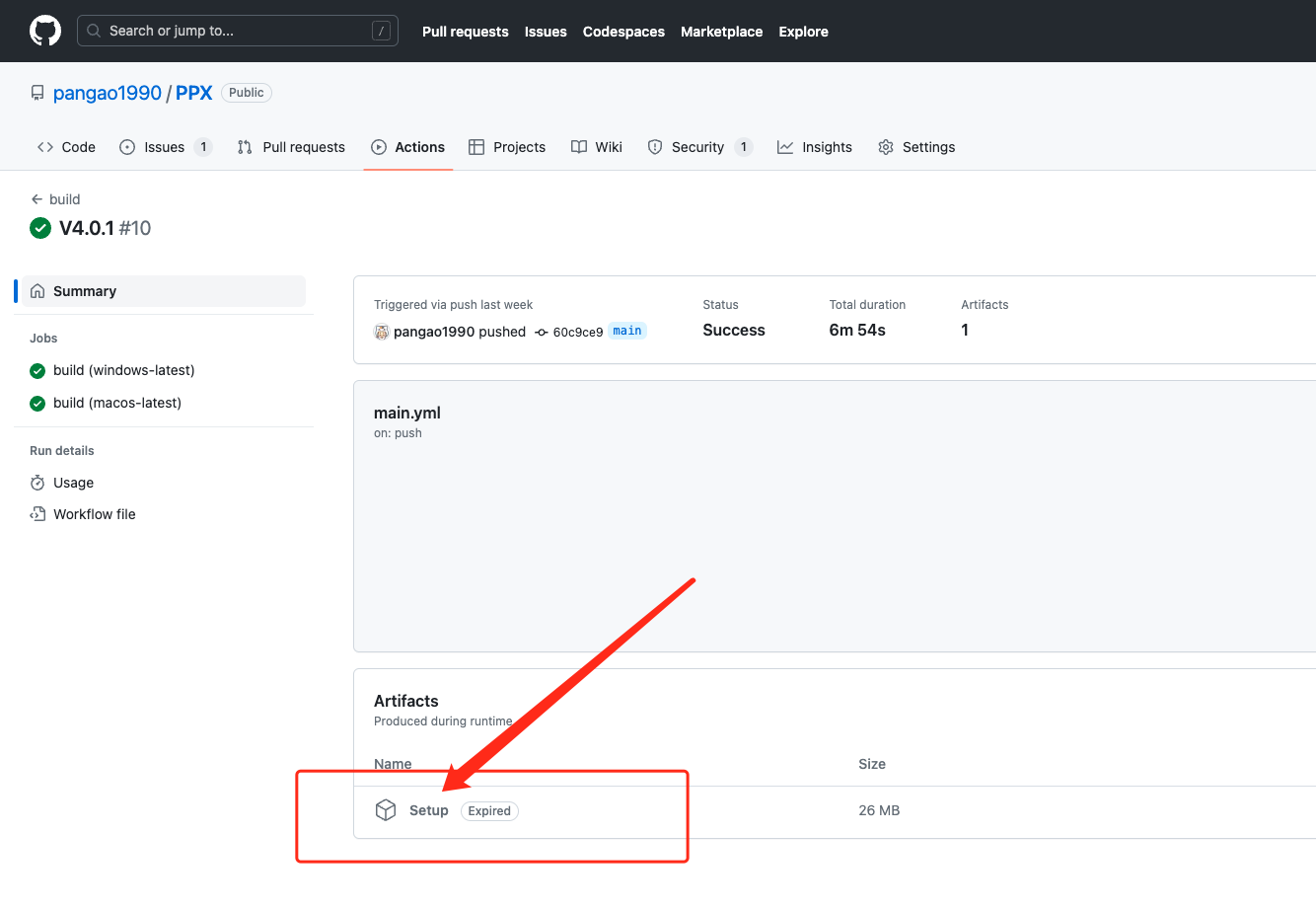Click the commit icon before 60c9ce9
This screenshot has width=1316, height=909.
click(542, 333)
